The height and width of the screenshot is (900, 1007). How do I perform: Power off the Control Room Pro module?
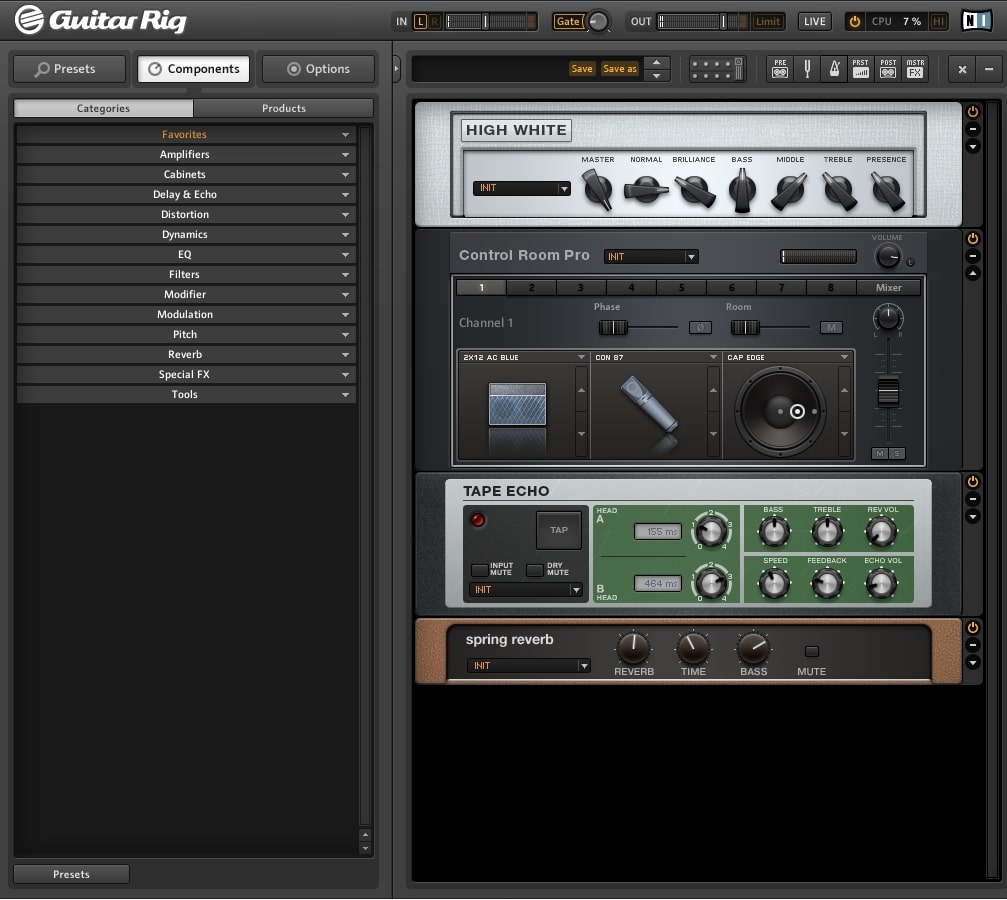pos(973,238)
